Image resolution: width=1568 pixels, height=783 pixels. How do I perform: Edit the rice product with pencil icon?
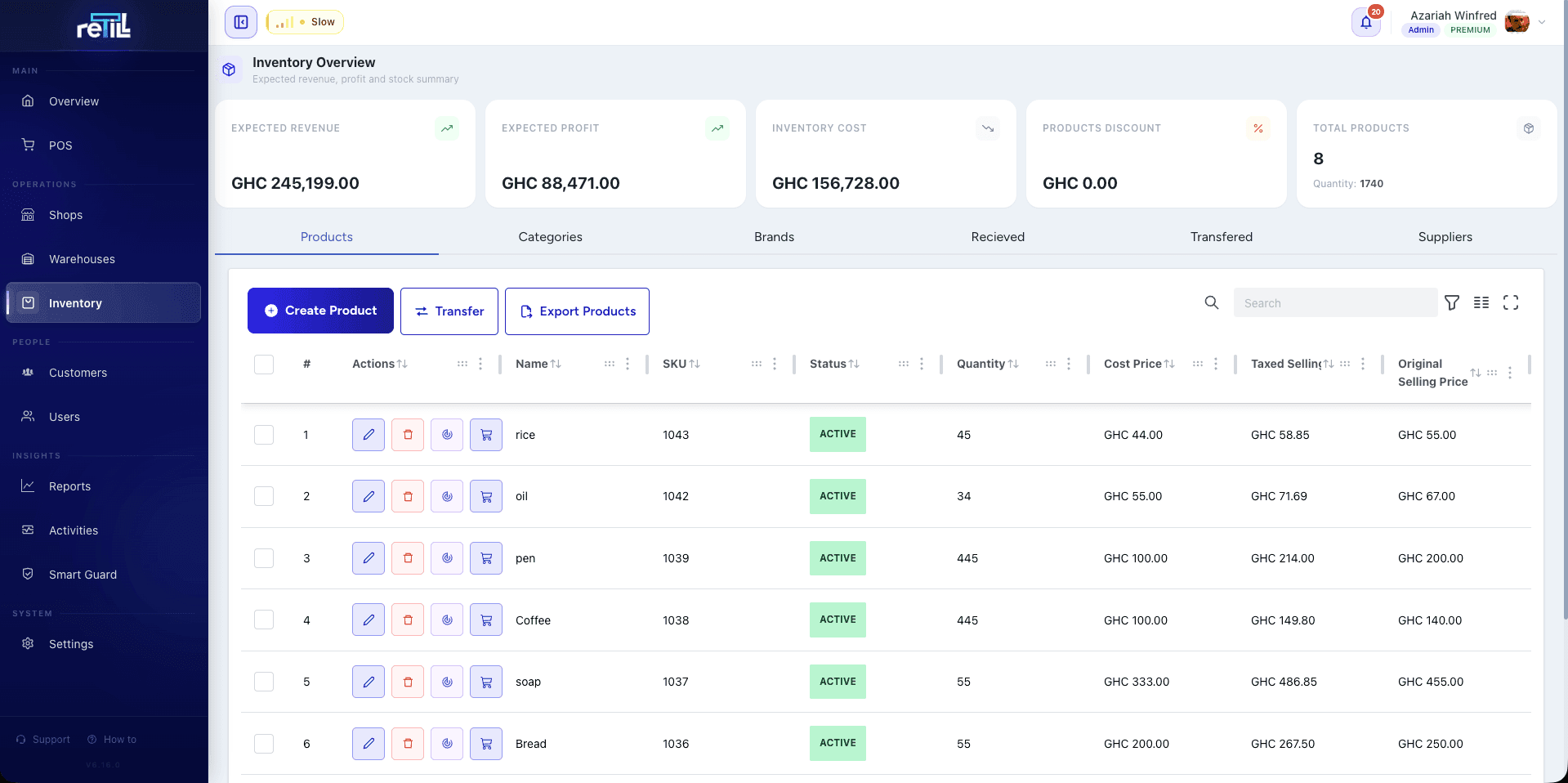[x=369, y=435]
